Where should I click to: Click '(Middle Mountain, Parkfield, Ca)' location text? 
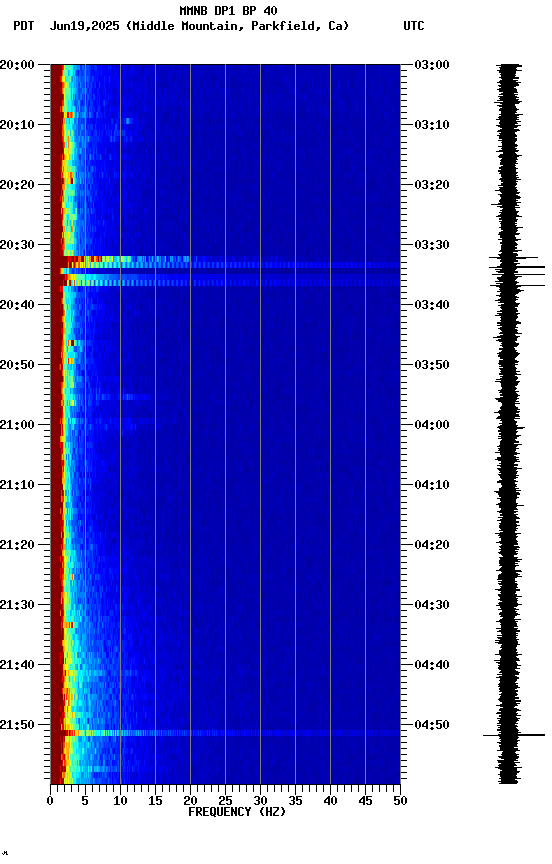tap(237, 26)
